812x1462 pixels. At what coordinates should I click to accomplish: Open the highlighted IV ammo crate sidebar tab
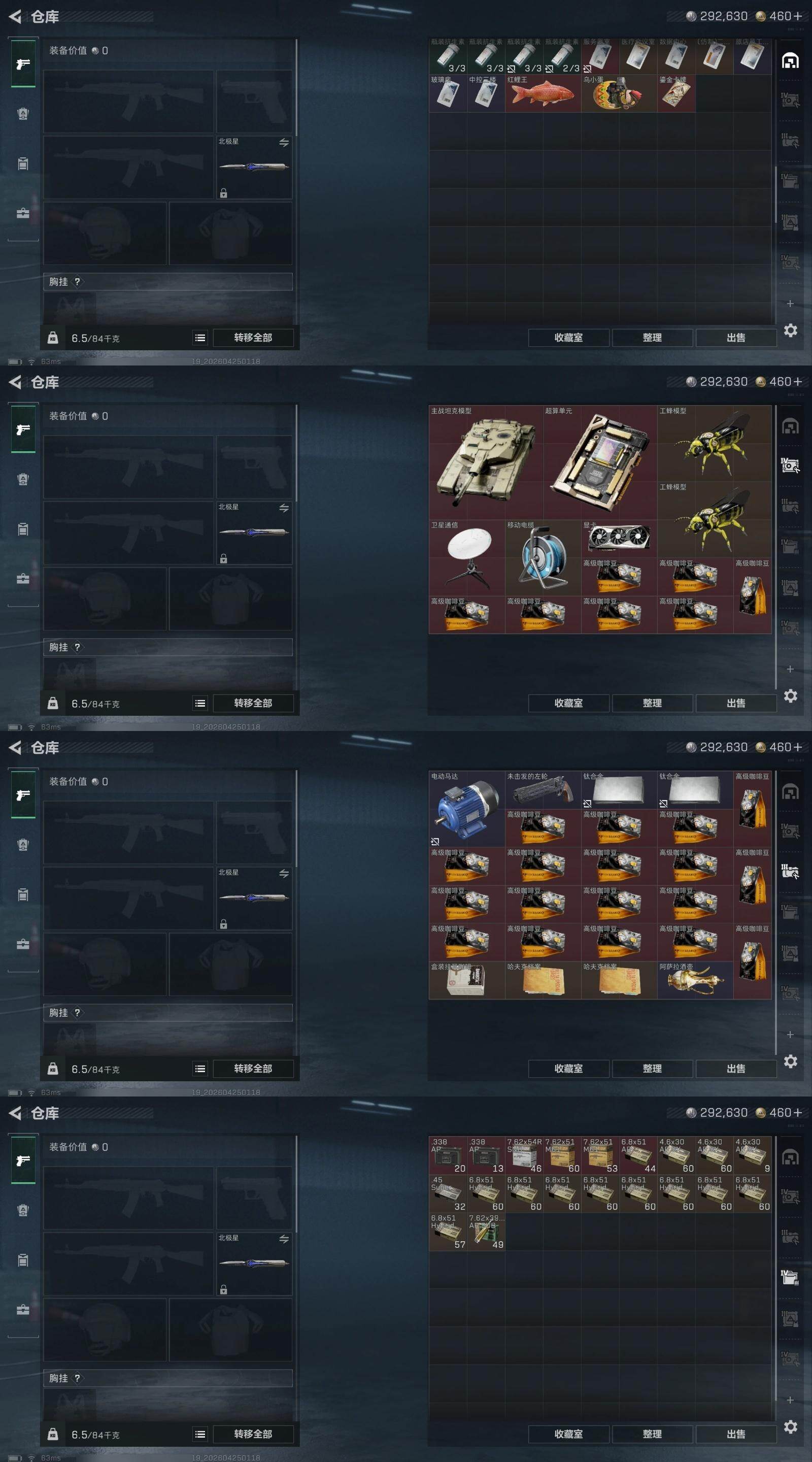coord(790,1276)
